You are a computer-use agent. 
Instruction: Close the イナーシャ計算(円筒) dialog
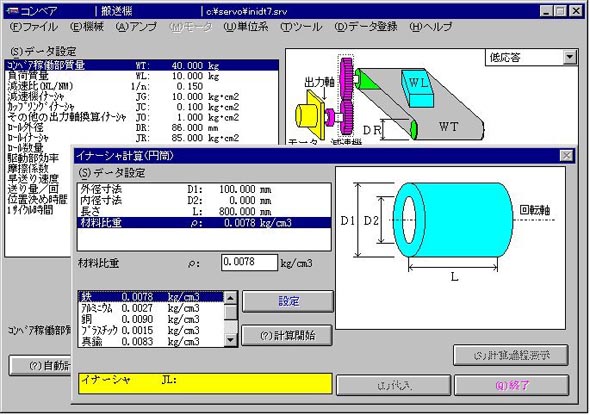pyautogui.click(x=567, y=155)
